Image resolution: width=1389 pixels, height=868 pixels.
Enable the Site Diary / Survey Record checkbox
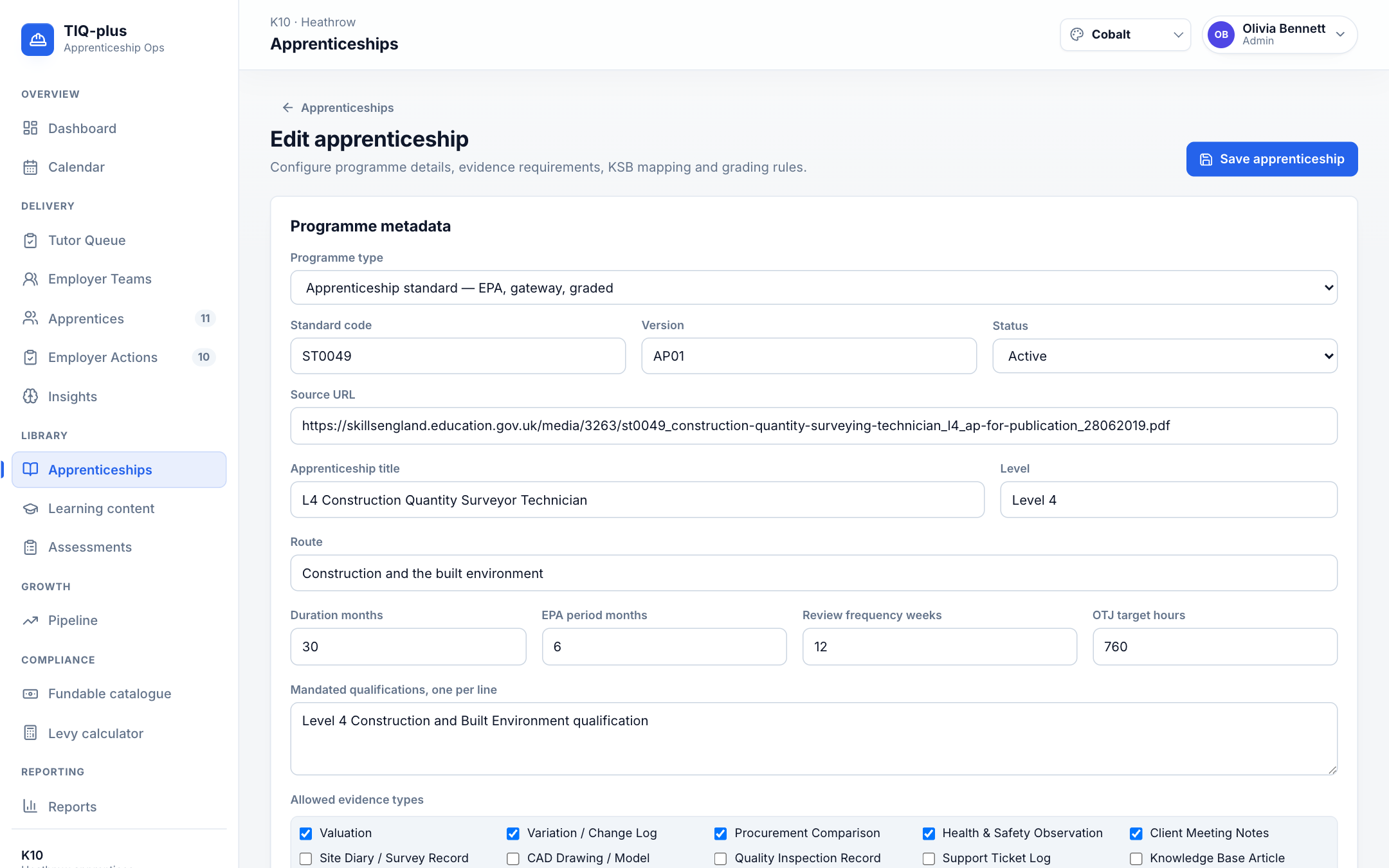click(x=306, y=858)
